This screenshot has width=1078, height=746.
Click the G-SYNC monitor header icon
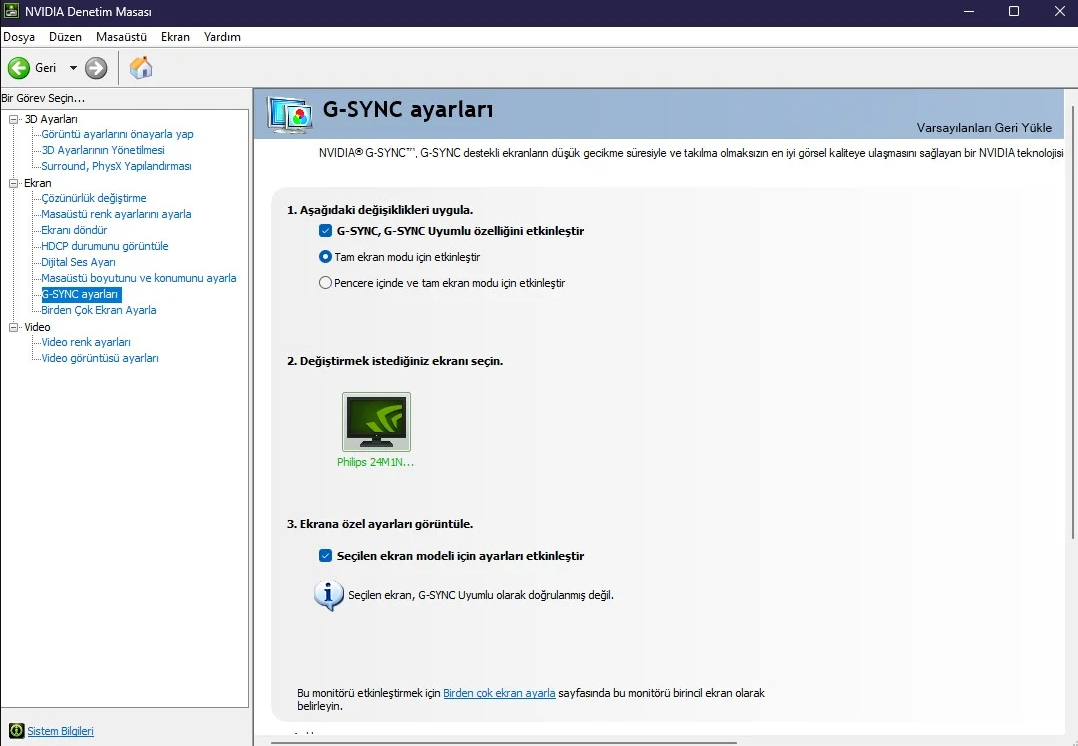pos(291,114)
